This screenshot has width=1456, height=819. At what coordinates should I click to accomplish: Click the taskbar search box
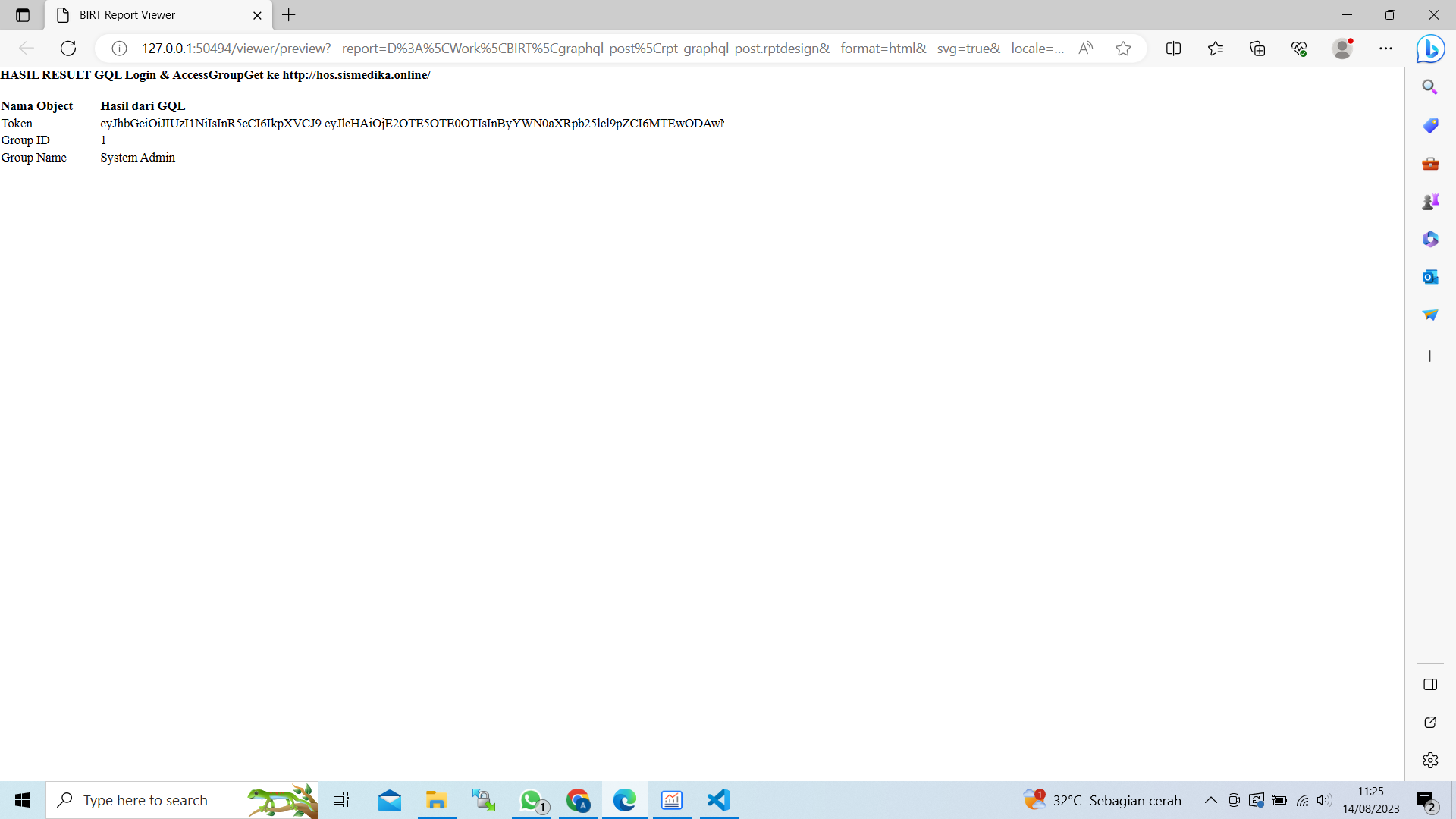(182, 800)
